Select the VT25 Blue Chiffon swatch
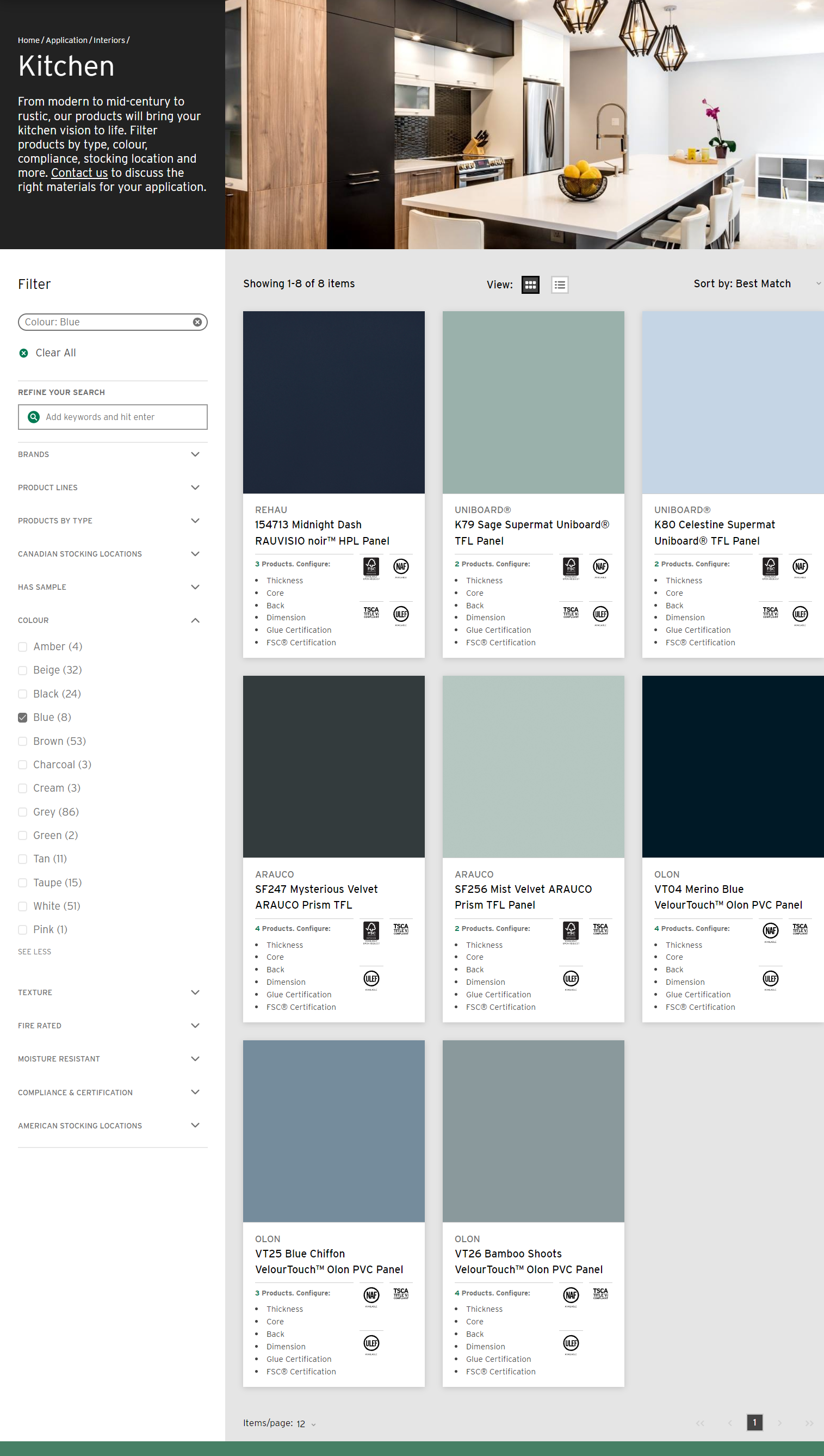Viewport: 824px width, 1456px height. pos(334,1131)
